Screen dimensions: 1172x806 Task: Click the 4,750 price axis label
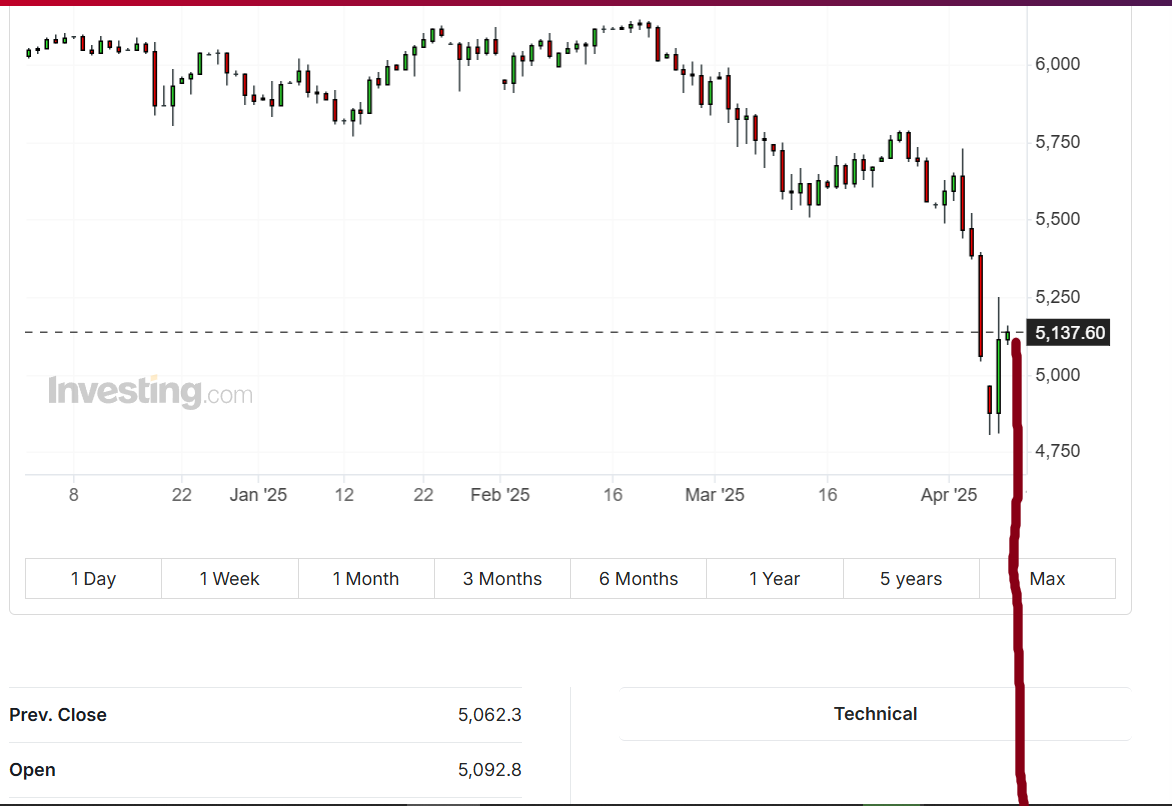(1057, 451)
